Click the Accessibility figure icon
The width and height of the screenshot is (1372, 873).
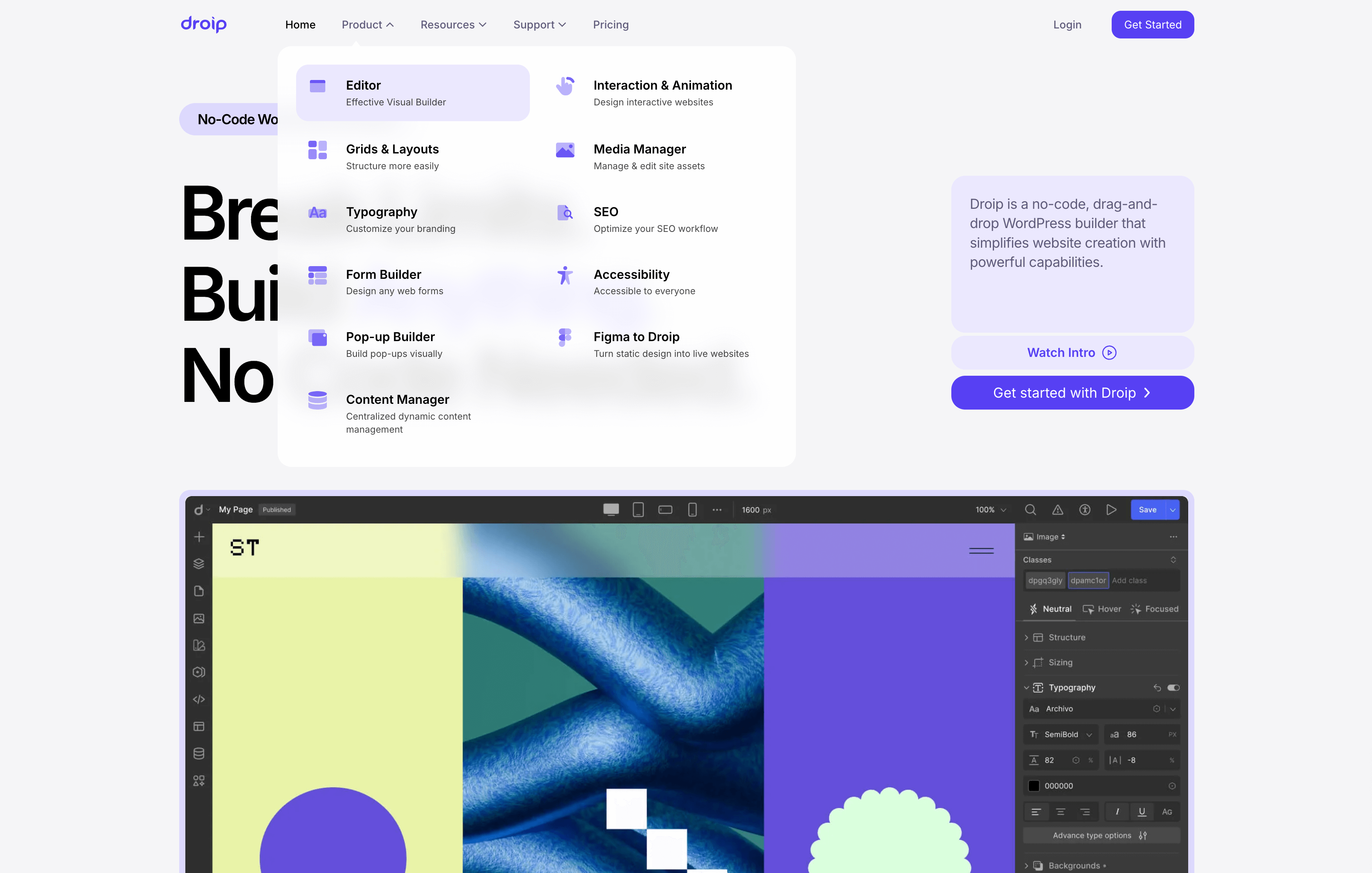pos(564,275)
